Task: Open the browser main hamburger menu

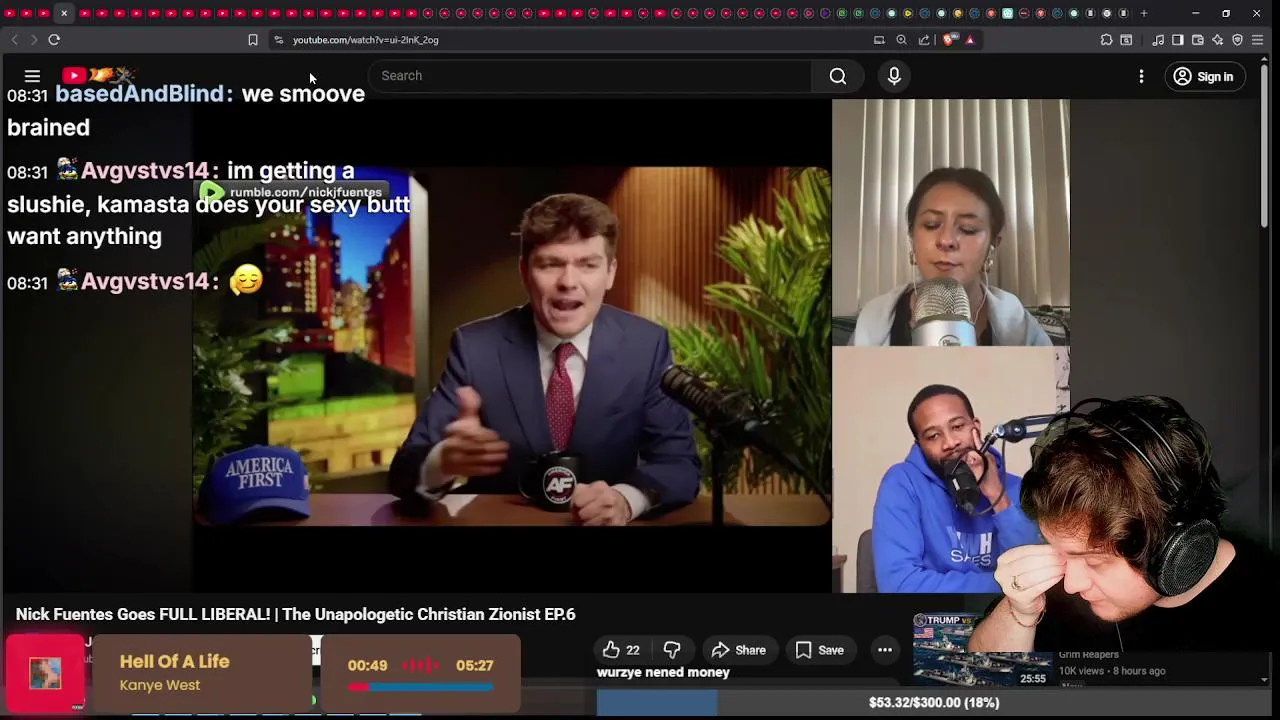Action: coord(1258,40)
